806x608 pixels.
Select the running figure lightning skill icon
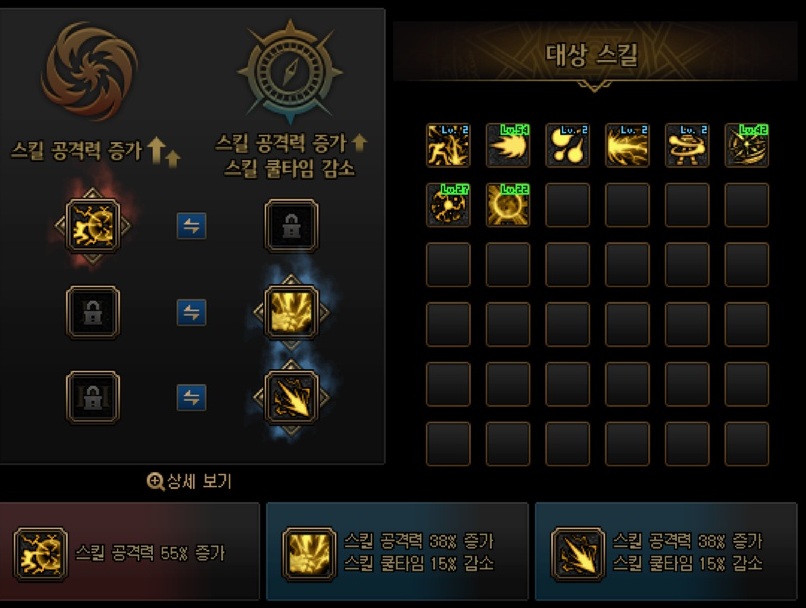(448, 145)
